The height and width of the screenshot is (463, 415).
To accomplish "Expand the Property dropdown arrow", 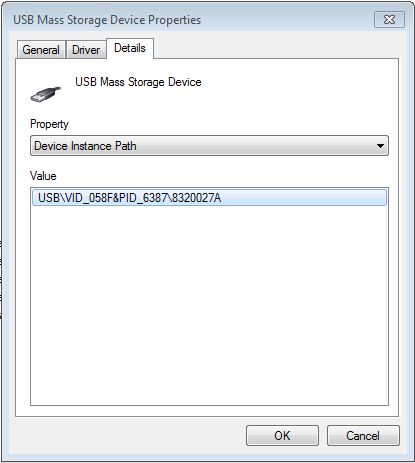I will click(380, 146).
